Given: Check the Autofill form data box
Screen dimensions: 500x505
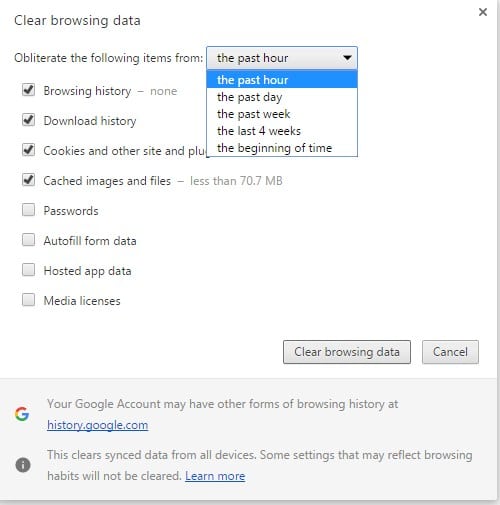Looking at the screenshot, I should coord(28,240).
